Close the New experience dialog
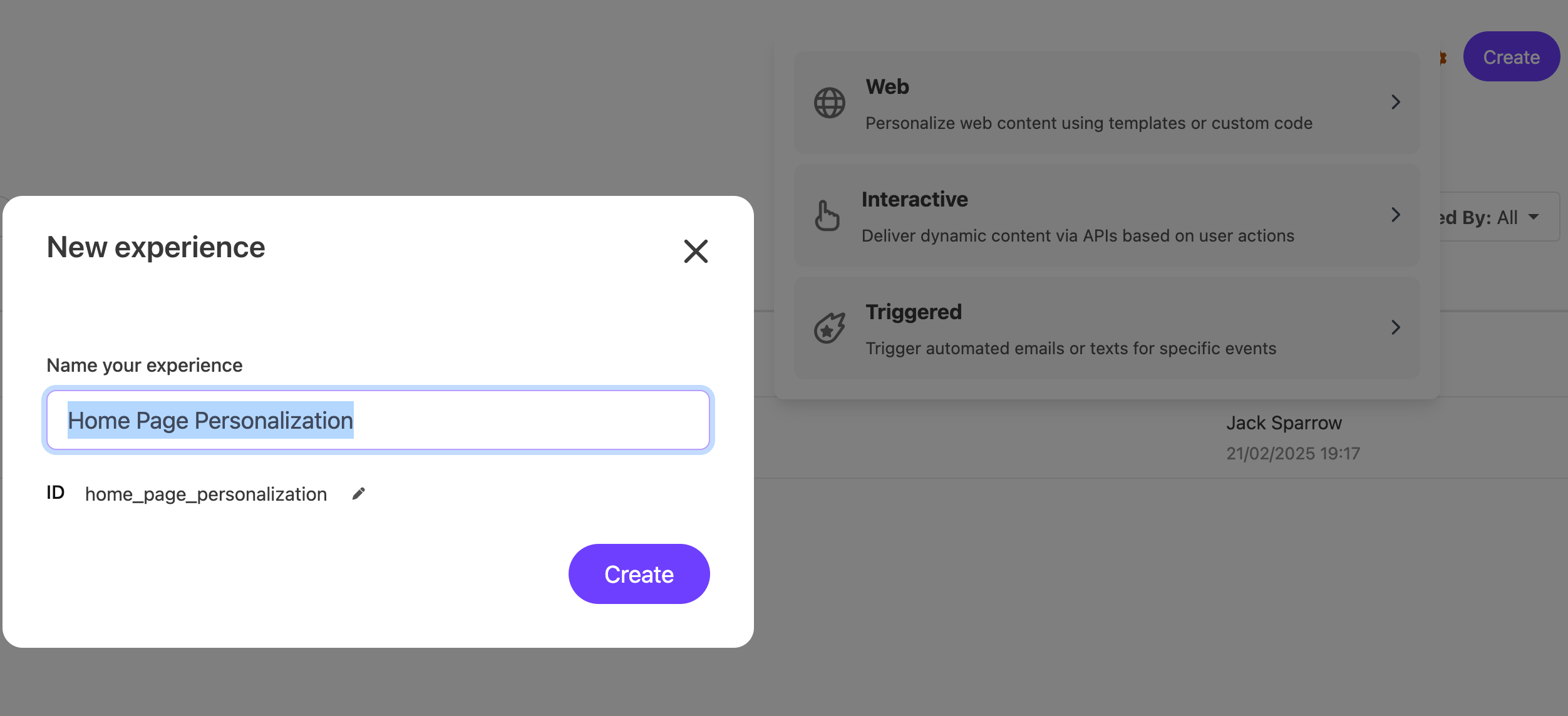The height and width of the screenshot is (716, 1568). tap(696, 252)
